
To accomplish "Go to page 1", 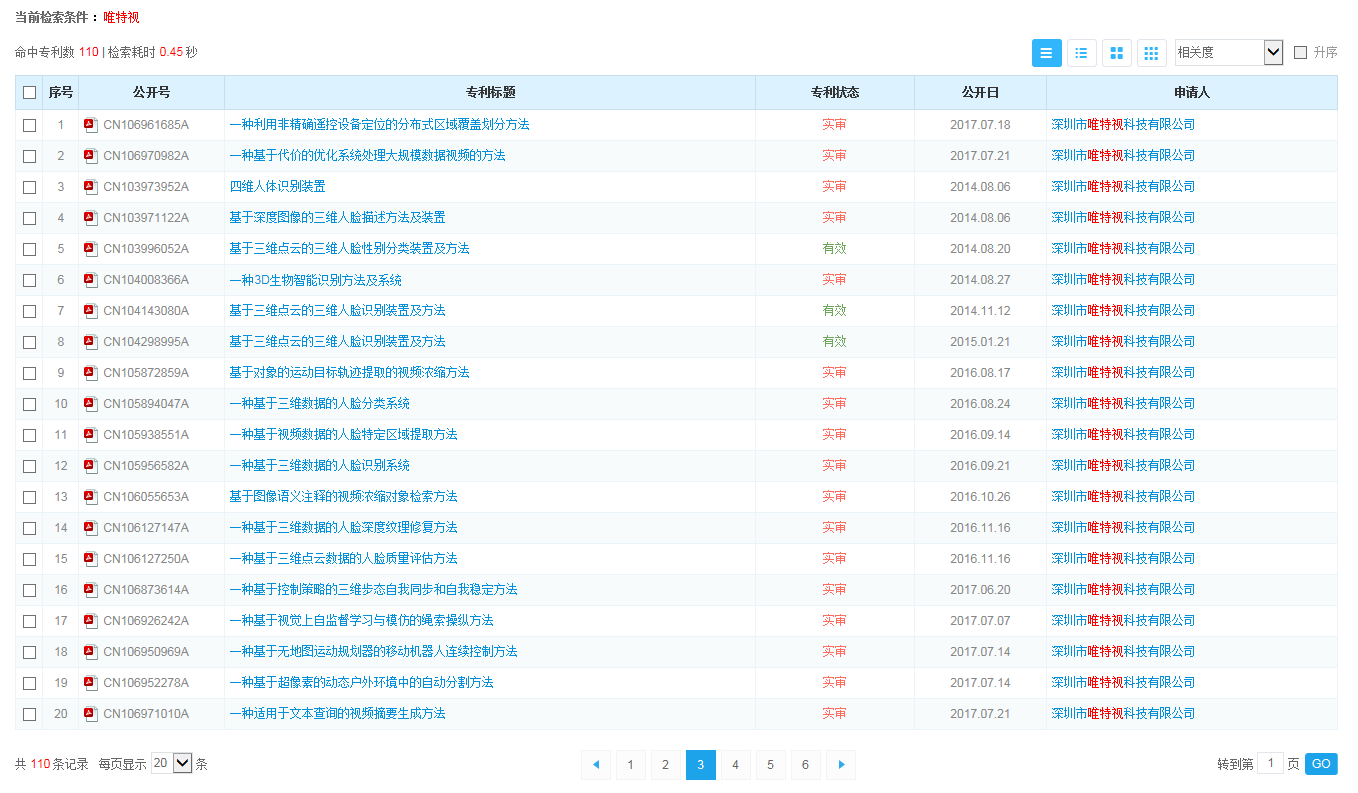I will coord(631,765).
